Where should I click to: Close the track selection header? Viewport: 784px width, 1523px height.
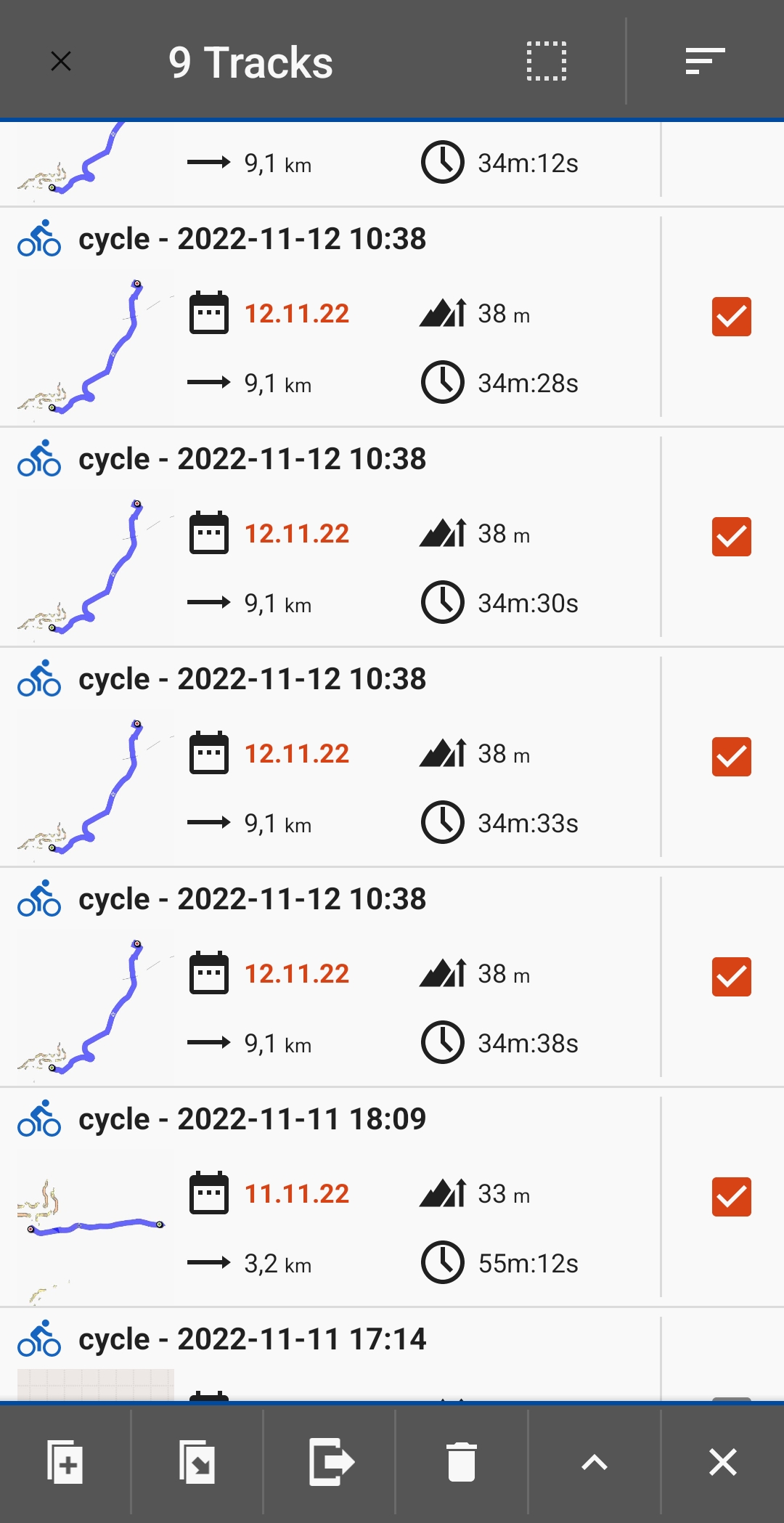point(61,61)
